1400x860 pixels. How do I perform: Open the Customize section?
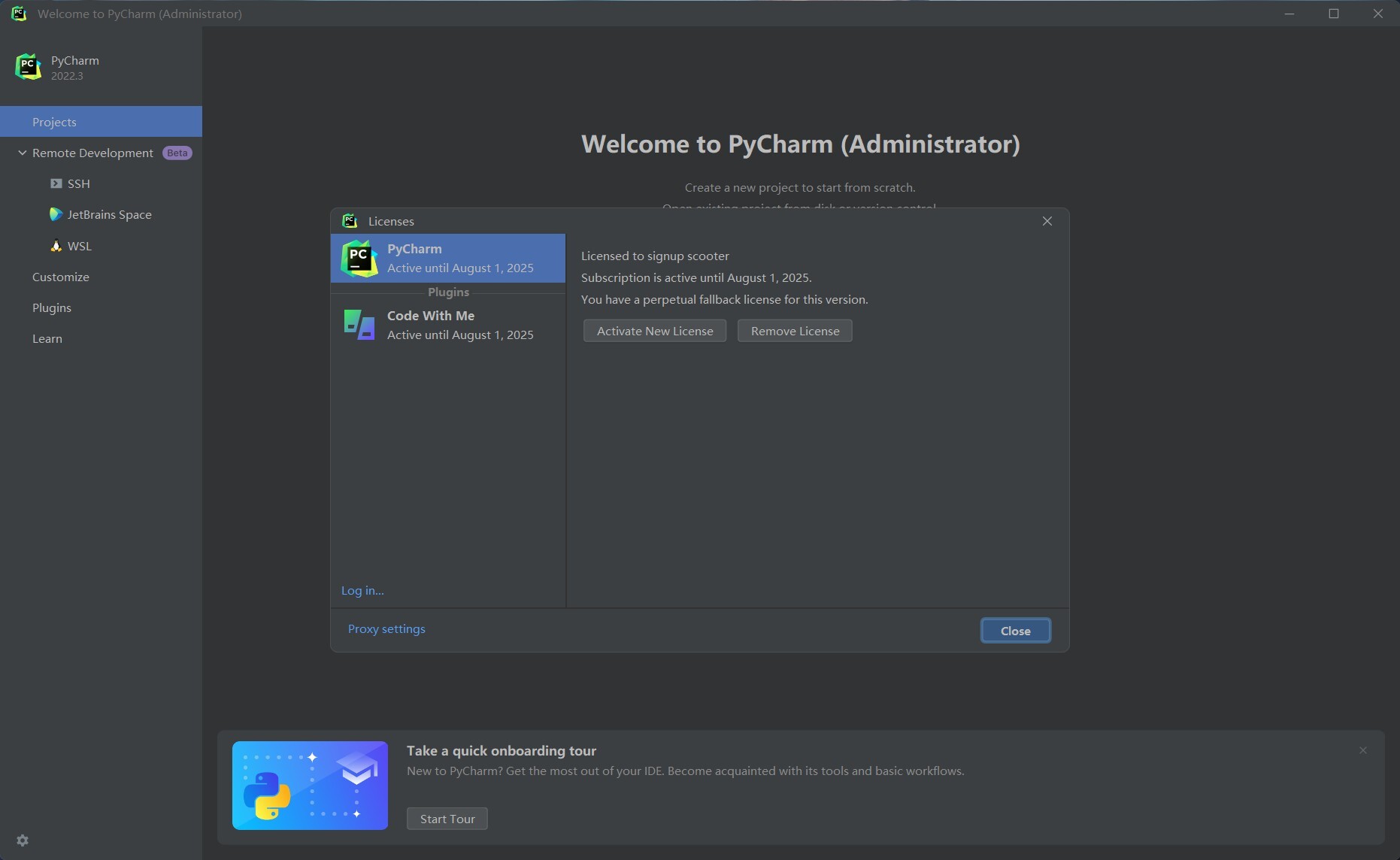pos(61,277)
